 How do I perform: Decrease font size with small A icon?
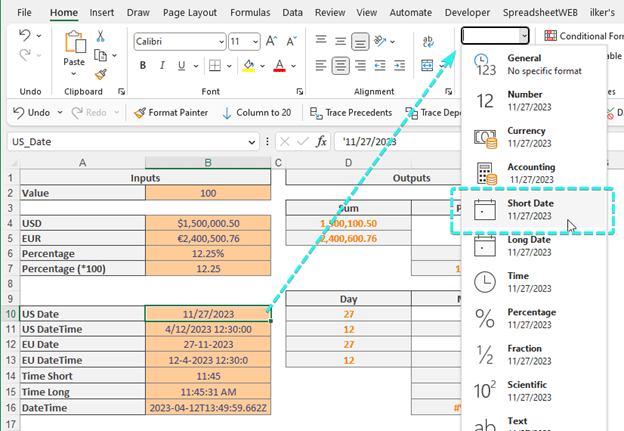[x=292, y=41]
